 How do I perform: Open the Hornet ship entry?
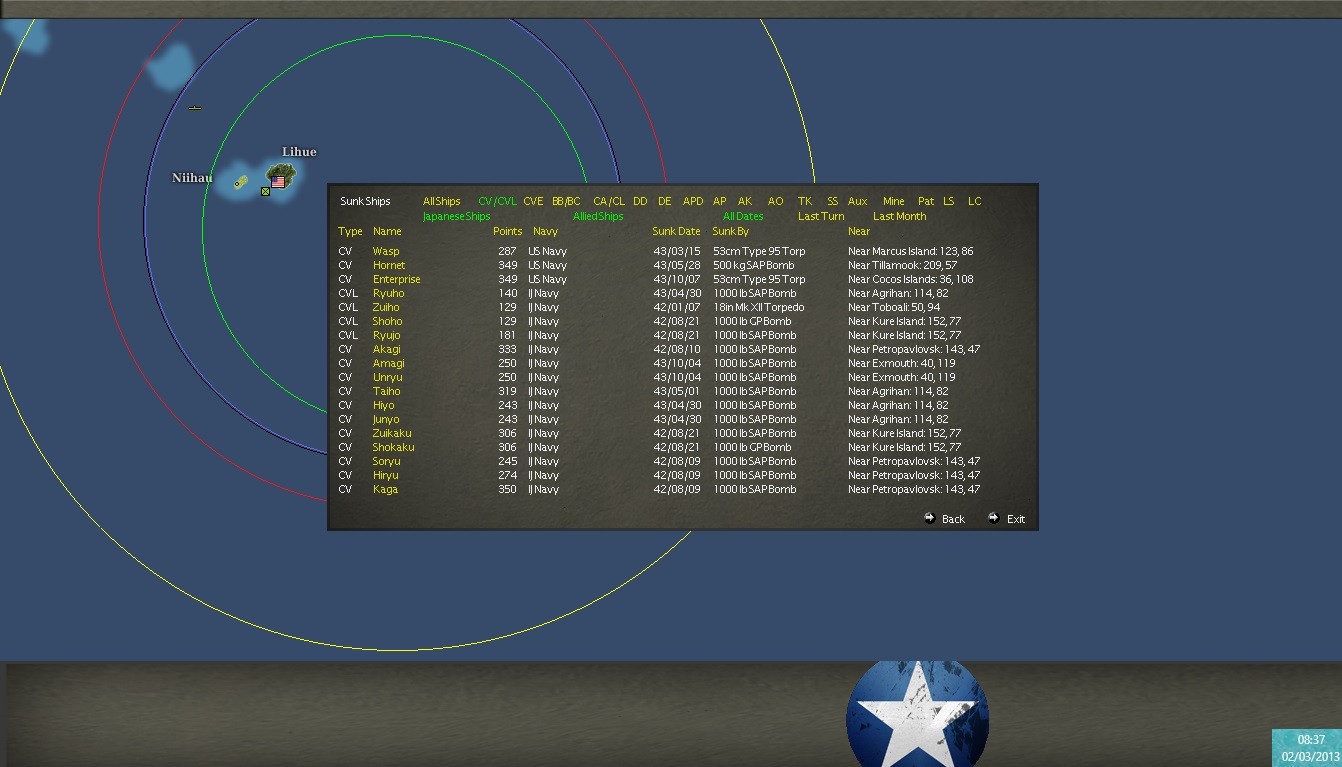[x=389, y=265]
